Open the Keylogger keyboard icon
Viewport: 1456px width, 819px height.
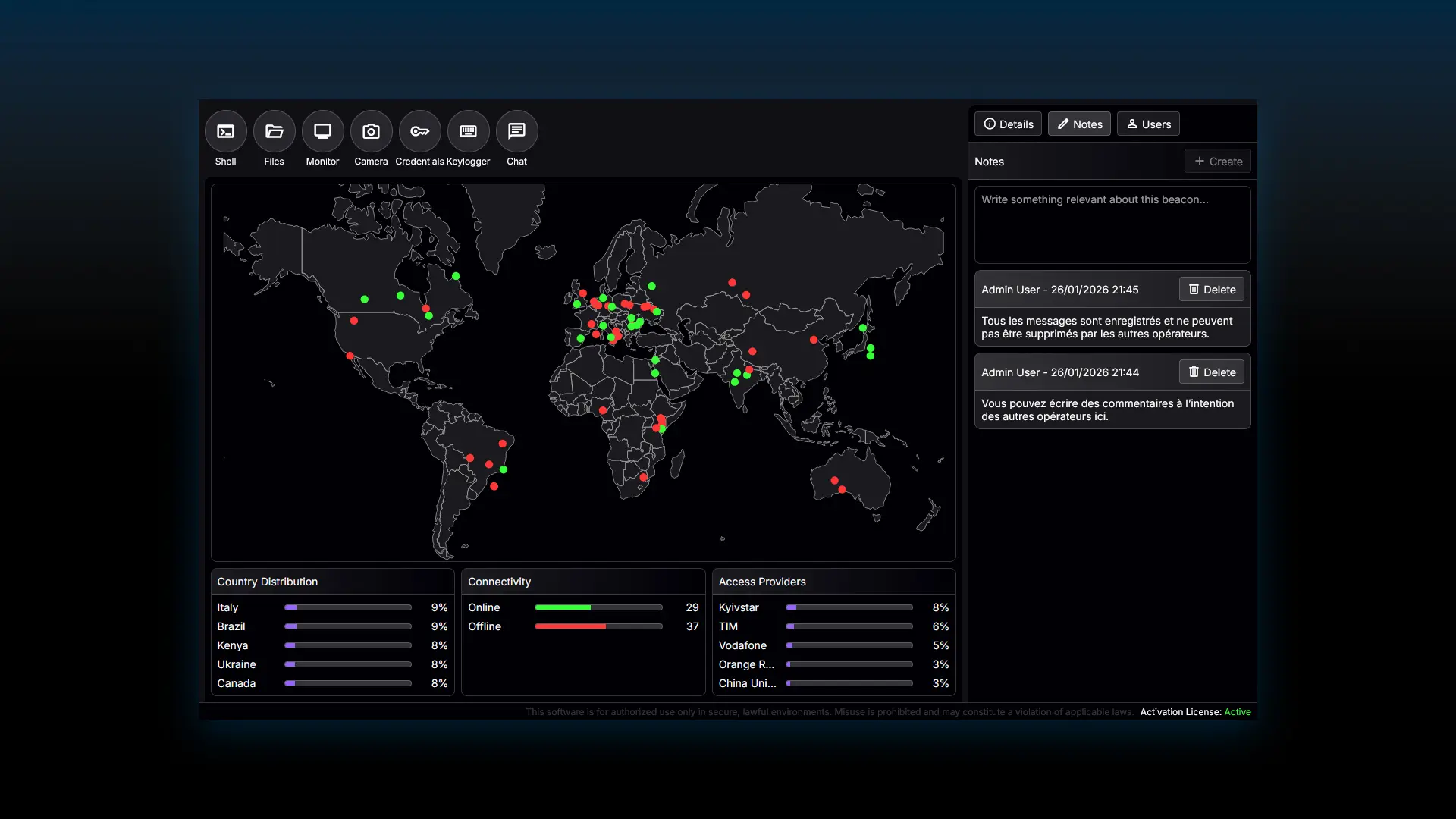(x=468, y=132)
